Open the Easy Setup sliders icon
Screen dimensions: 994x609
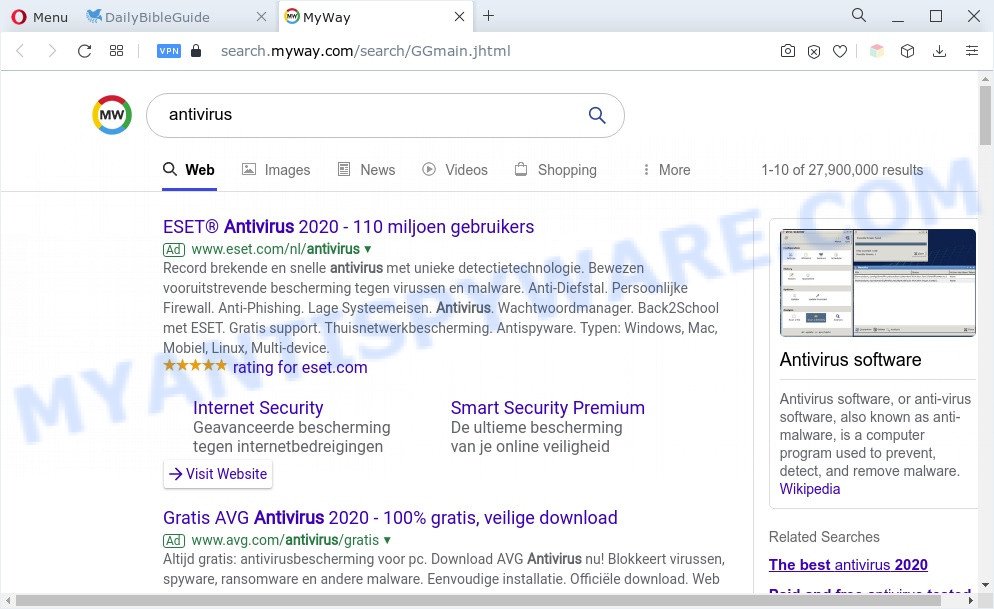(972, 51)
